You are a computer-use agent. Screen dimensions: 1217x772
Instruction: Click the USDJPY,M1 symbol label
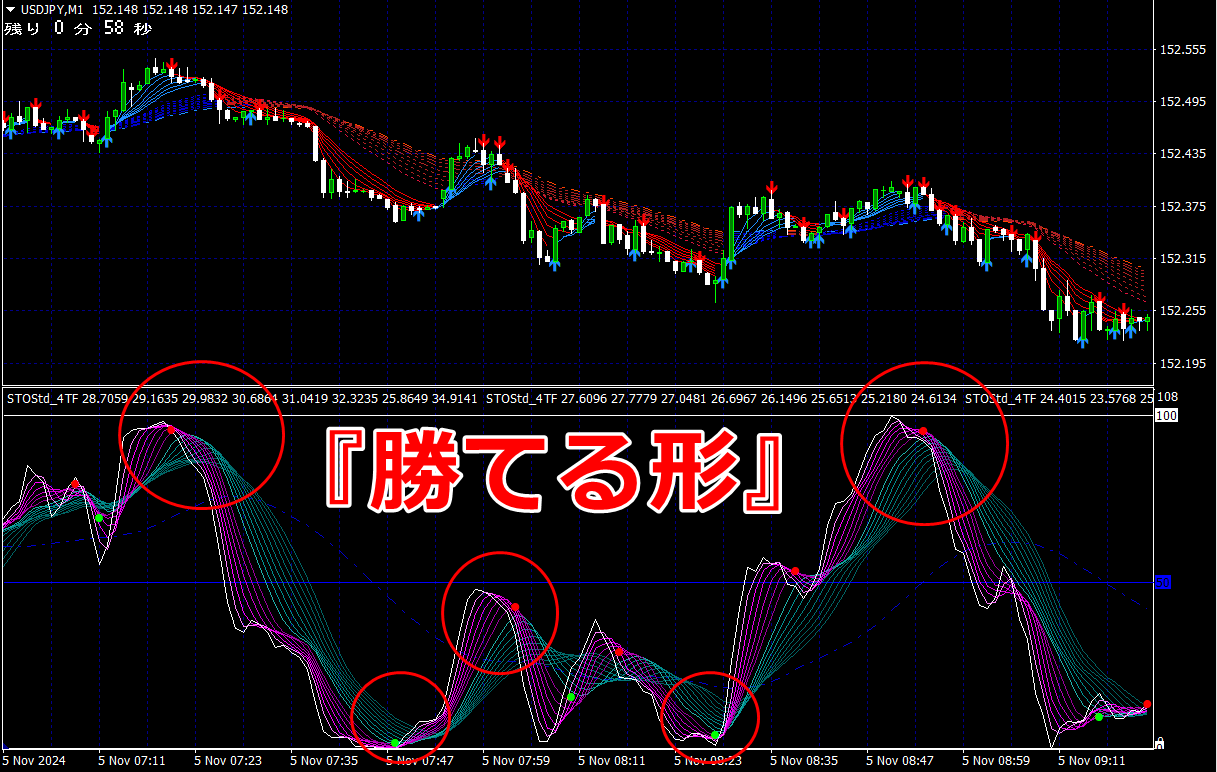tap(51, 9)
